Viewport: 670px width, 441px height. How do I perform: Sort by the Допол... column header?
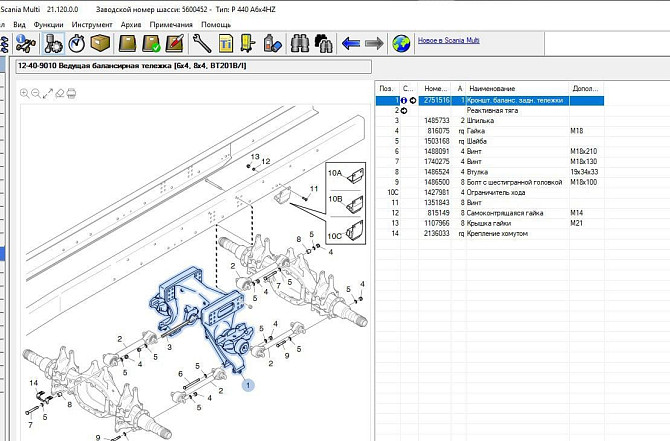pyautogui.click(x=586, y=88)
